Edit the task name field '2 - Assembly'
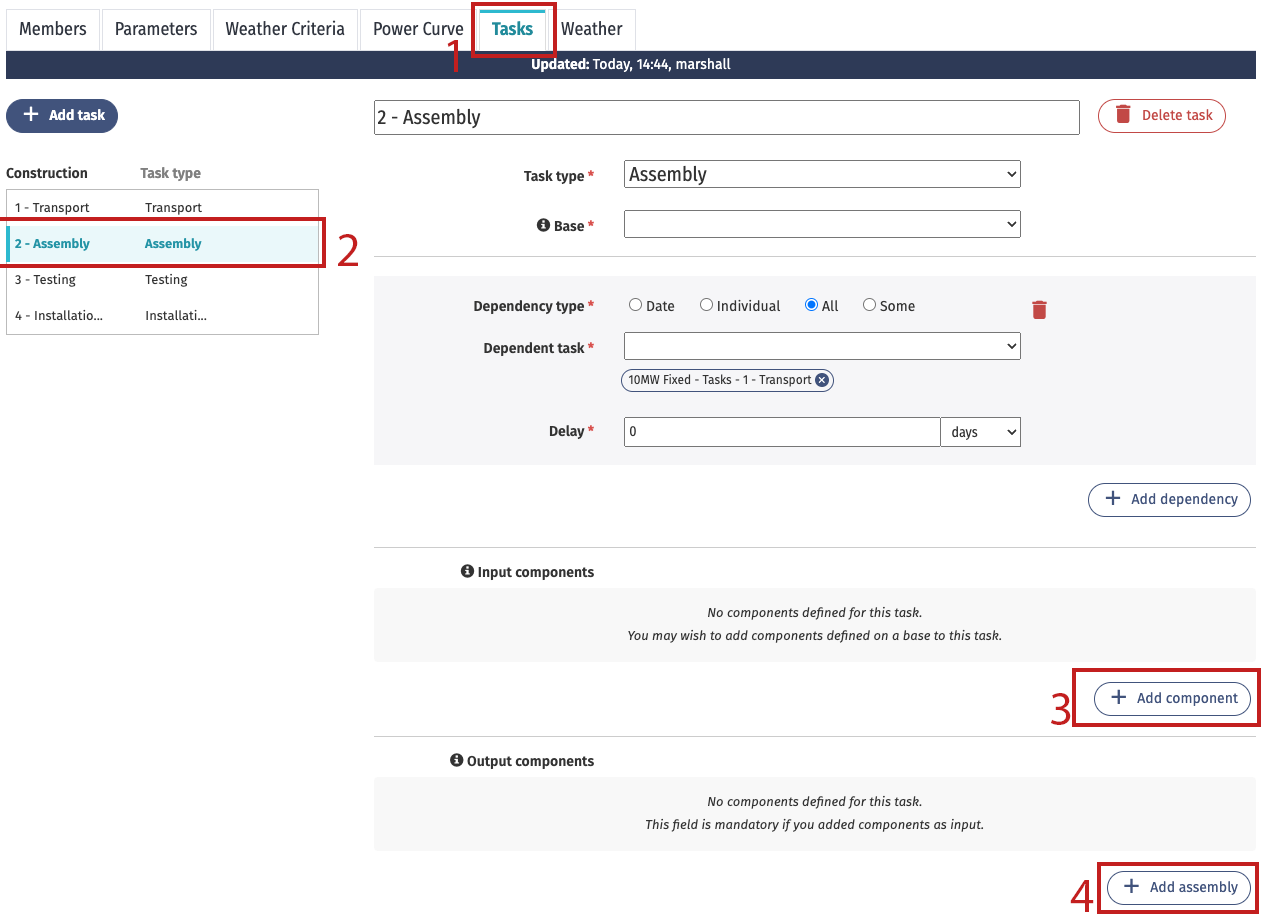The width and height of the screenshot is (1264, 918). 727,117
